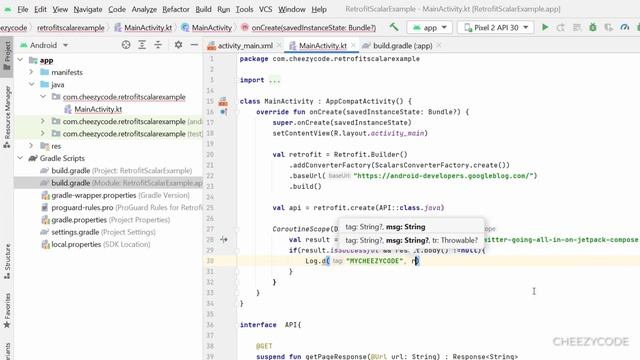The image size is (640, 360).
Task: Close the activity_main.xml tab
Action: (279, 46)
